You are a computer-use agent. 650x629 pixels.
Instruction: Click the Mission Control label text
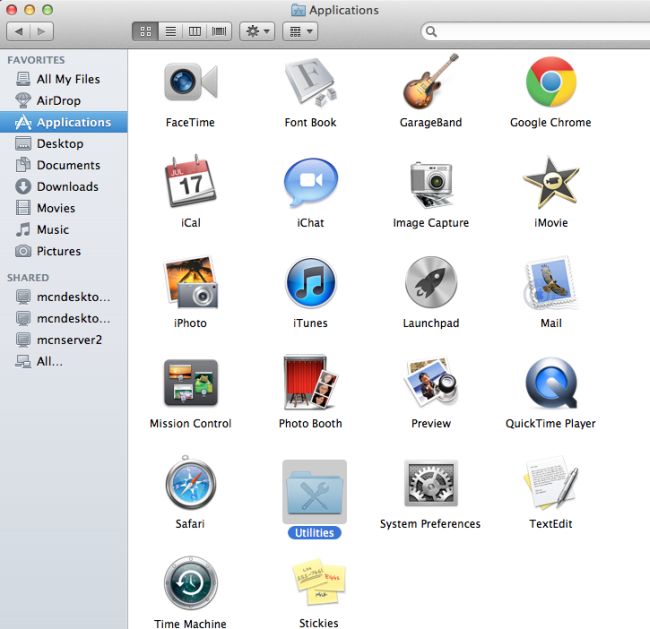coord(190,423)
